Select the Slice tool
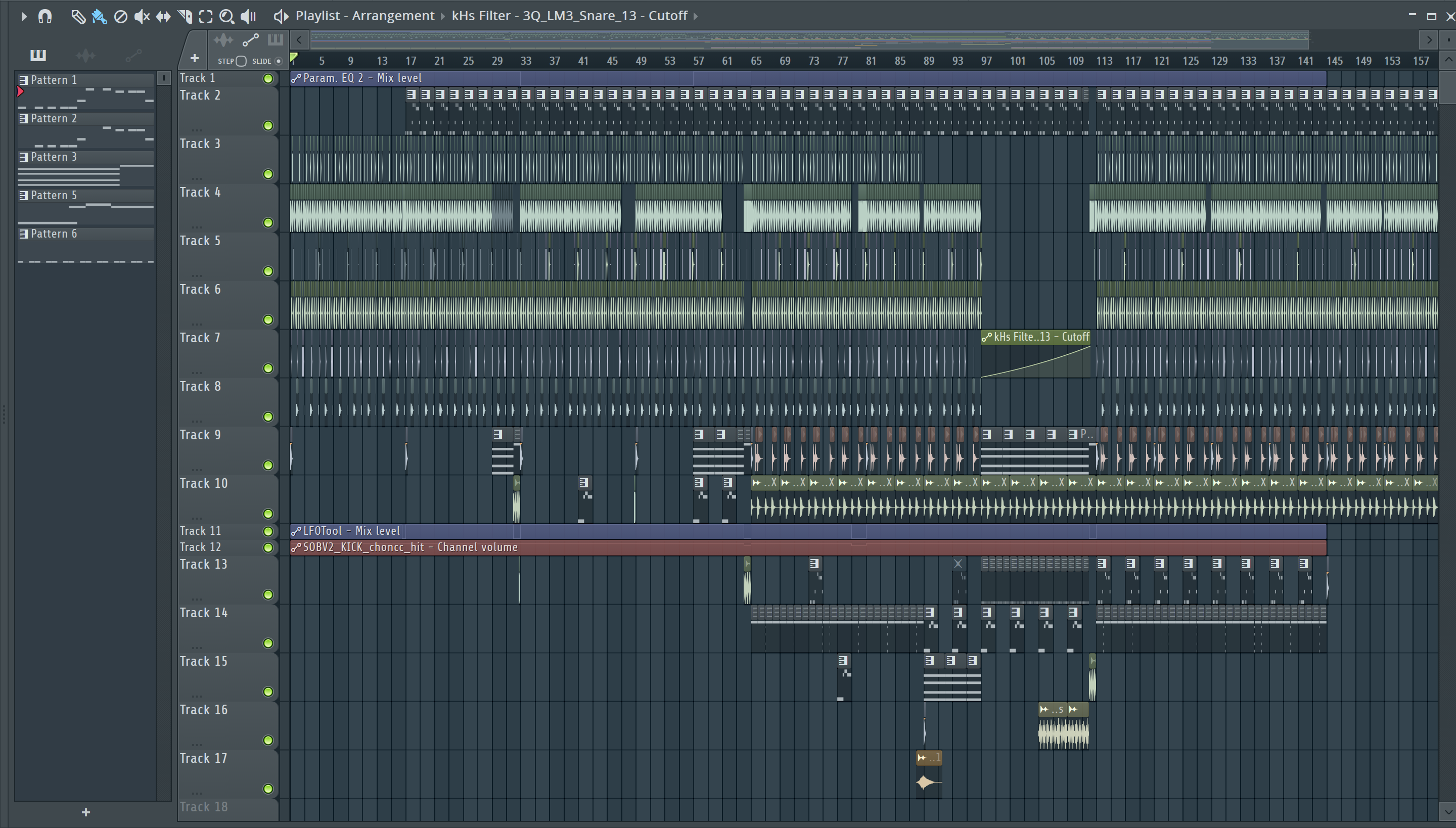Screen dimensions: 1456x828 [x=185, y=17]
